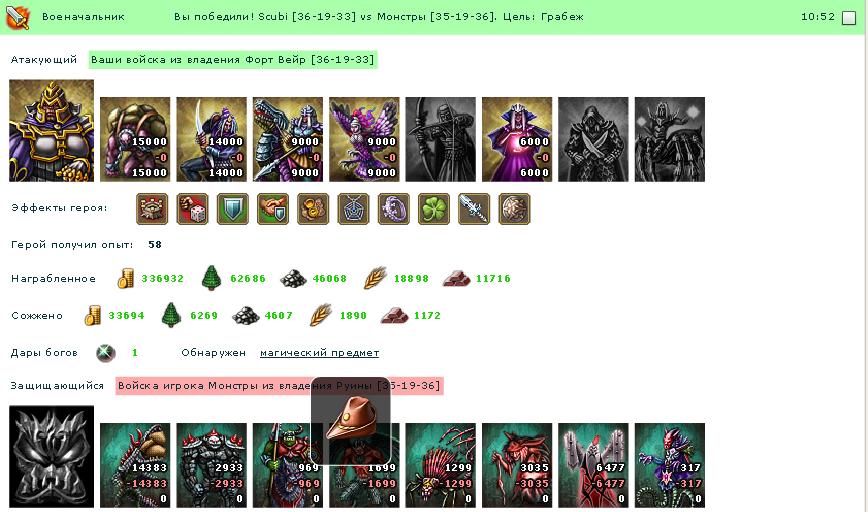The width and height of the screenshot is (868, 512).
Task: Click the sword and shield report icon
Action: (17, 17)
